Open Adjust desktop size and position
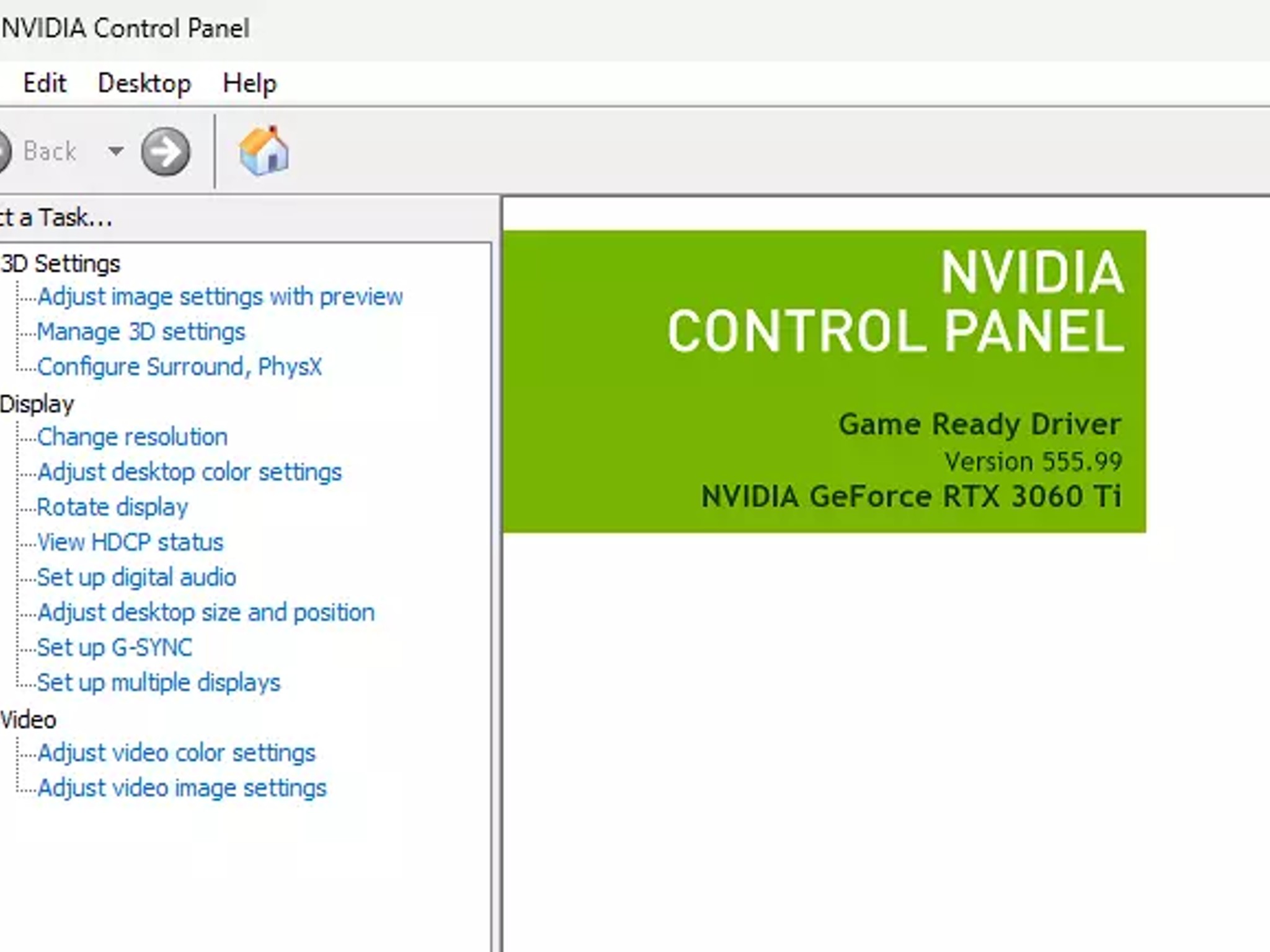1270x952 pixels. (x=206, y=613)
